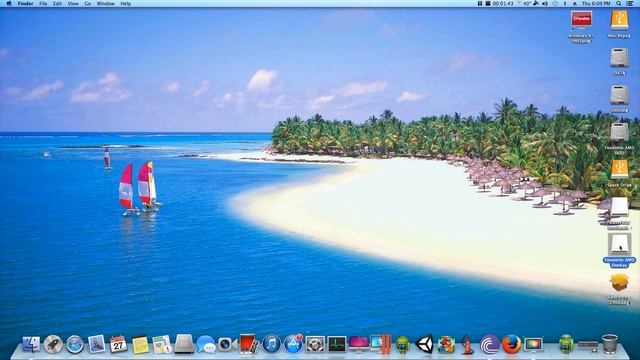Open green Android icon beside Unity
The height and width of the screenshot is (360, 640).
point(402,344)
